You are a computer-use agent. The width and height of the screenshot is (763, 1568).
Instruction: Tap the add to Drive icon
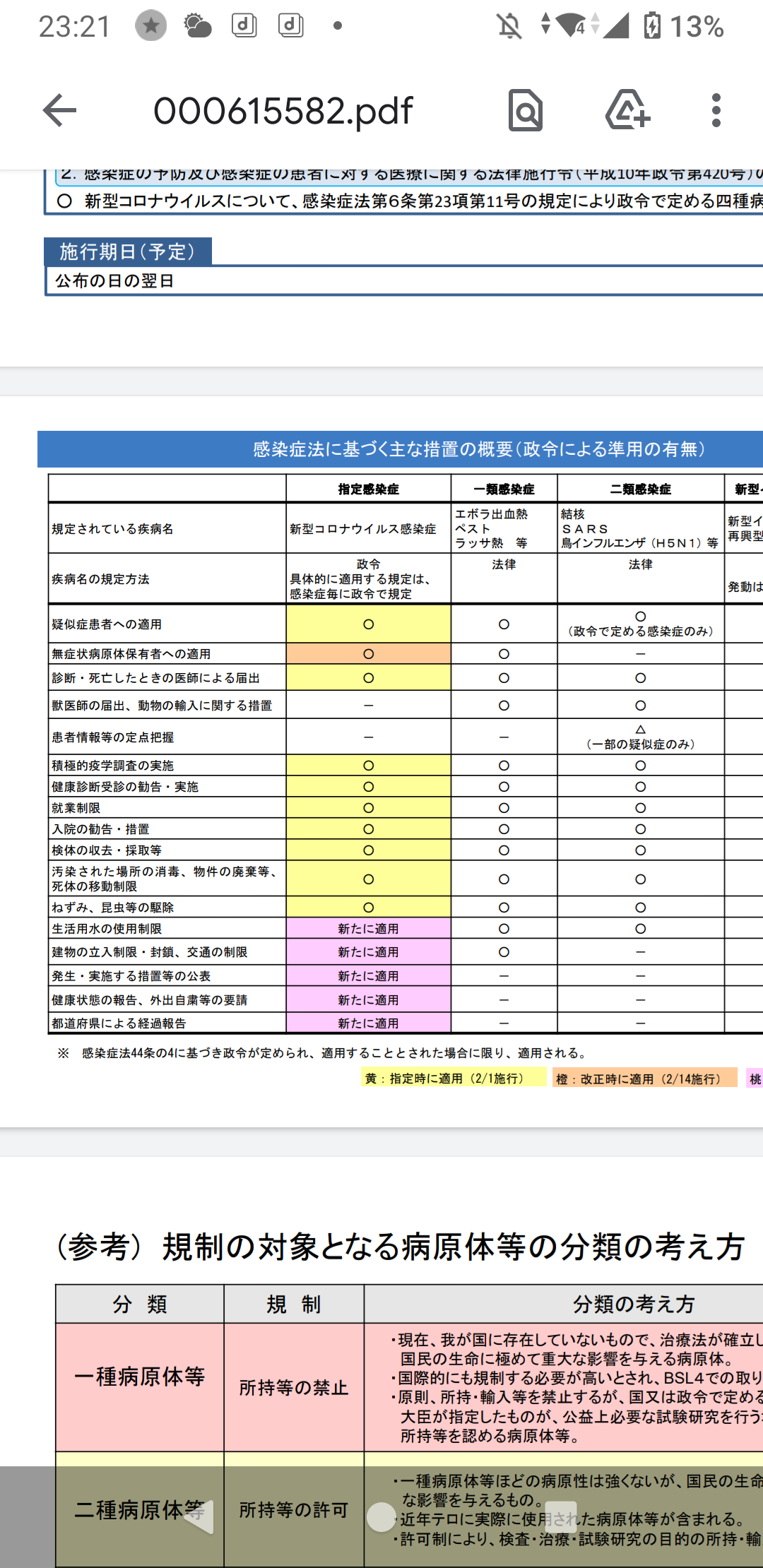(x=628, y=110)
